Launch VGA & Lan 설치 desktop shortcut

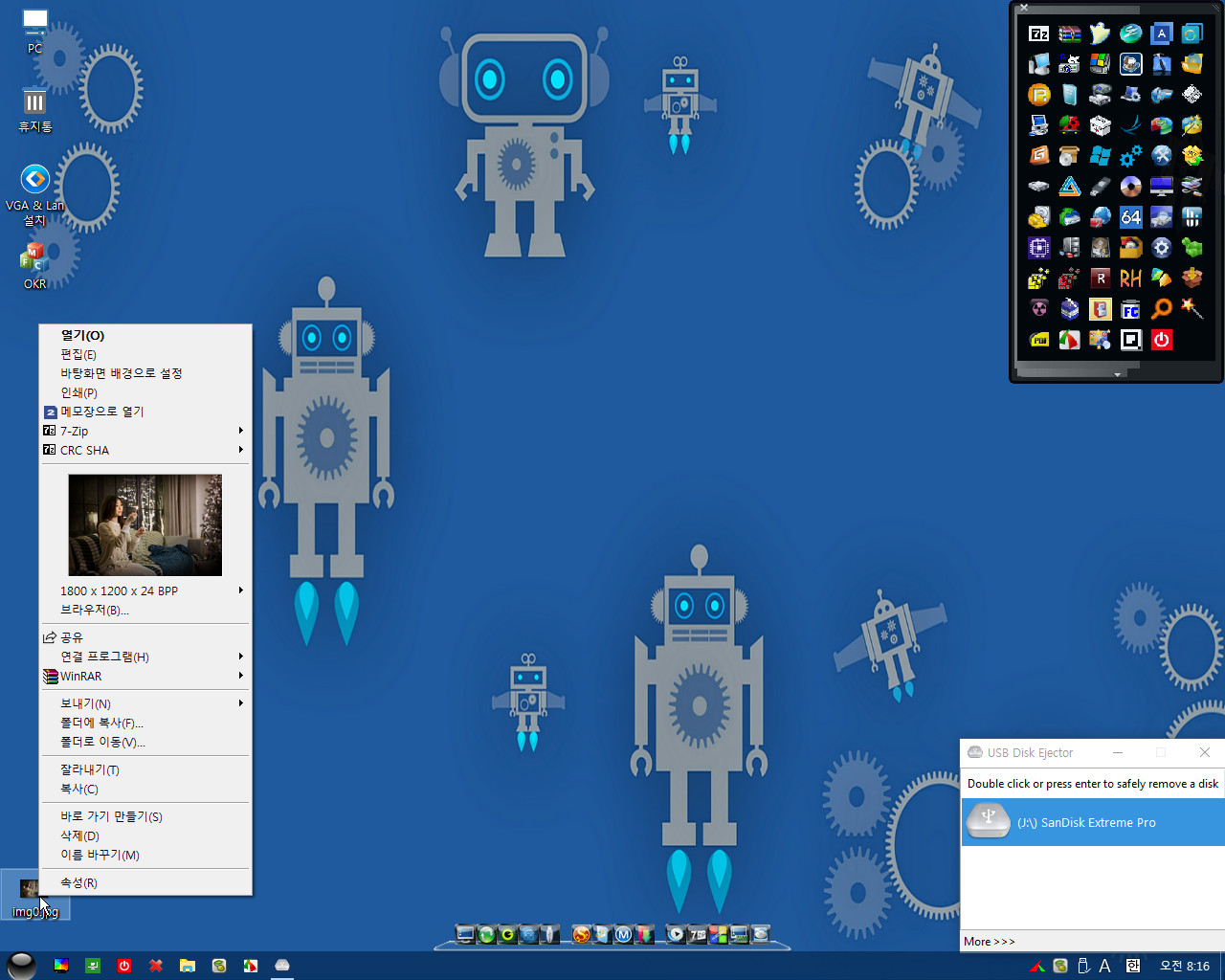[x=35, y=195]
